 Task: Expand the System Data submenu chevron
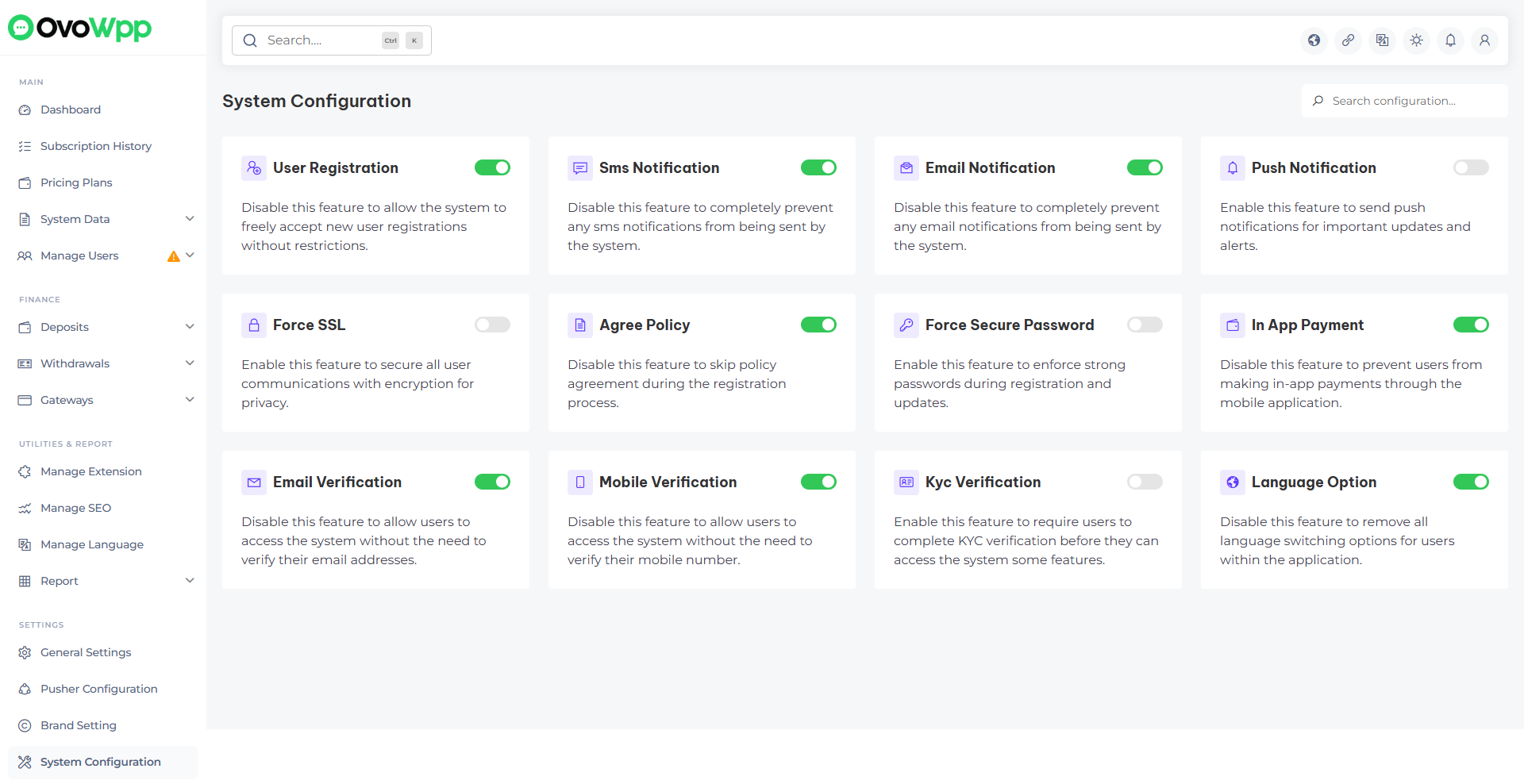[190, 219]
